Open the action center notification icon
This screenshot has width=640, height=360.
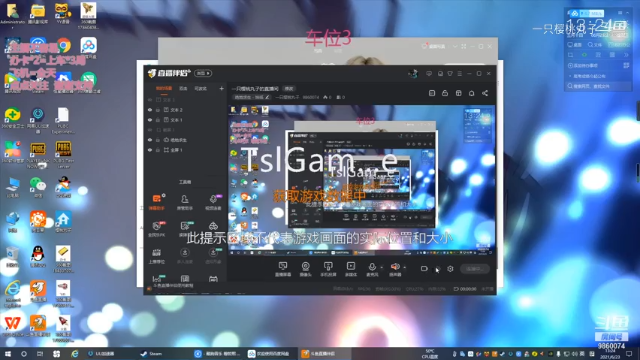629,354
